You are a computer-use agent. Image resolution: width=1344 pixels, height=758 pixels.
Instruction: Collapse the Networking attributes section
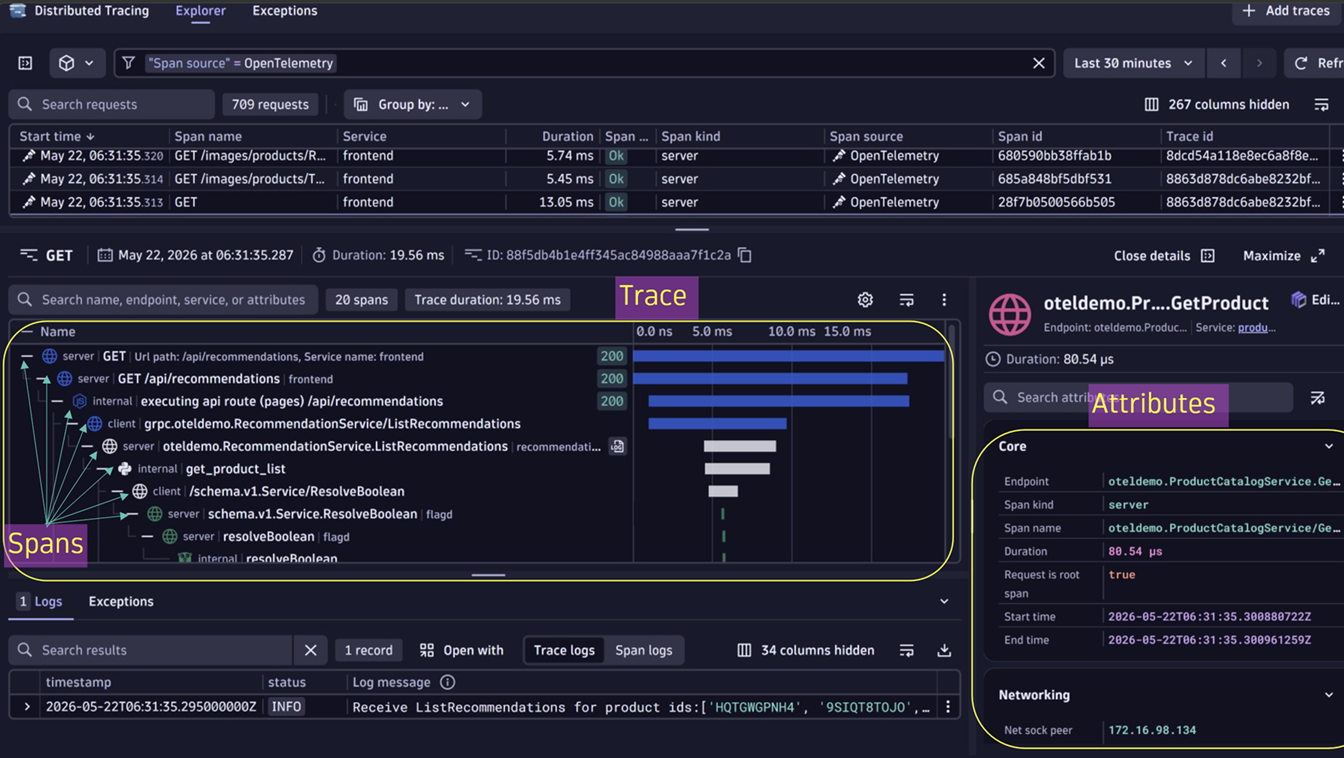point(1329,695)
